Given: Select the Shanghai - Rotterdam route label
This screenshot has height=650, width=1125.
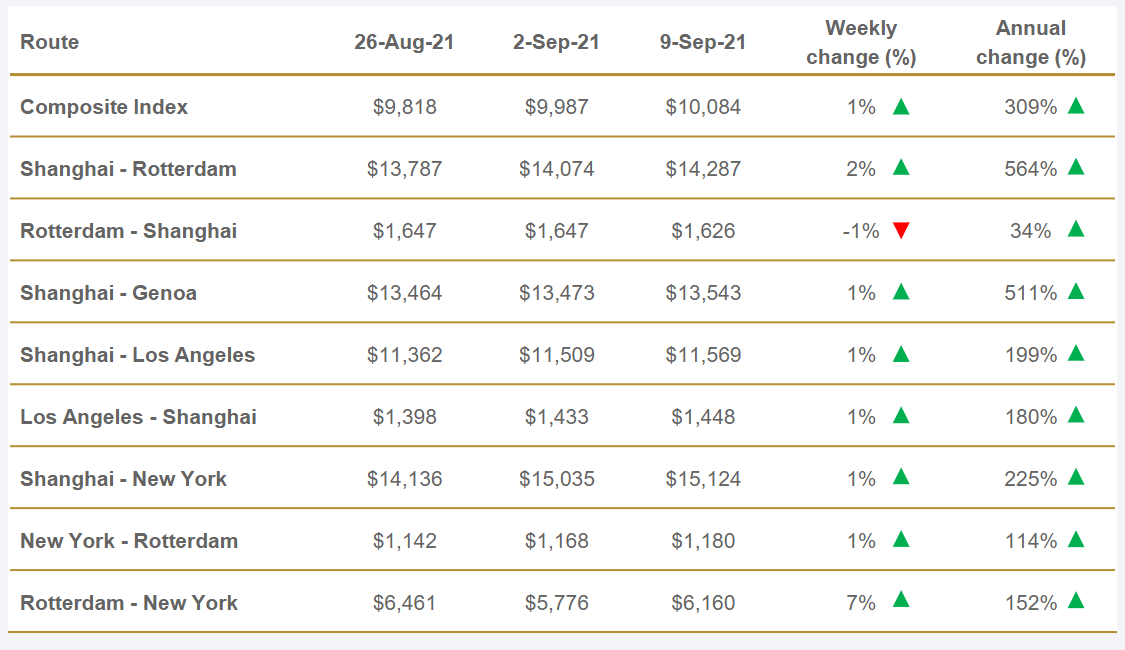Looking at the screenshot, I should click(128, 169).
